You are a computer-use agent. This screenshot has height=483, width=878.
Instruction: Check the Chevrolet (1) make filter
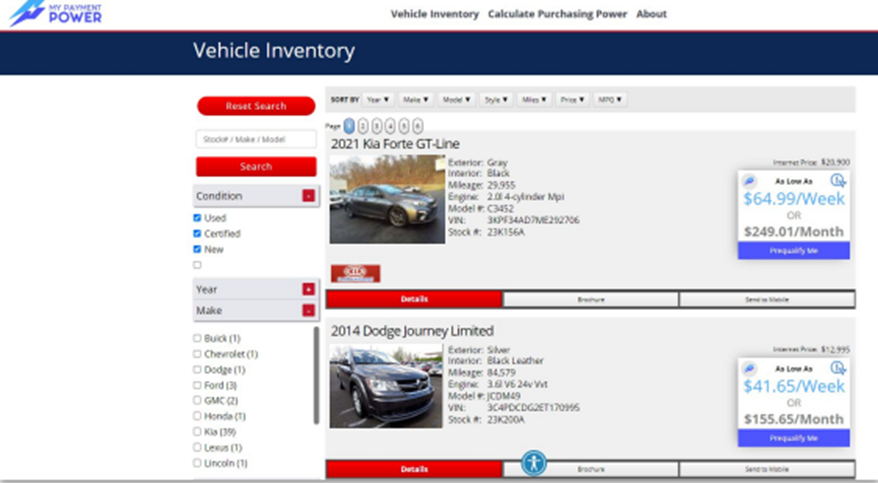pos(197,354)
